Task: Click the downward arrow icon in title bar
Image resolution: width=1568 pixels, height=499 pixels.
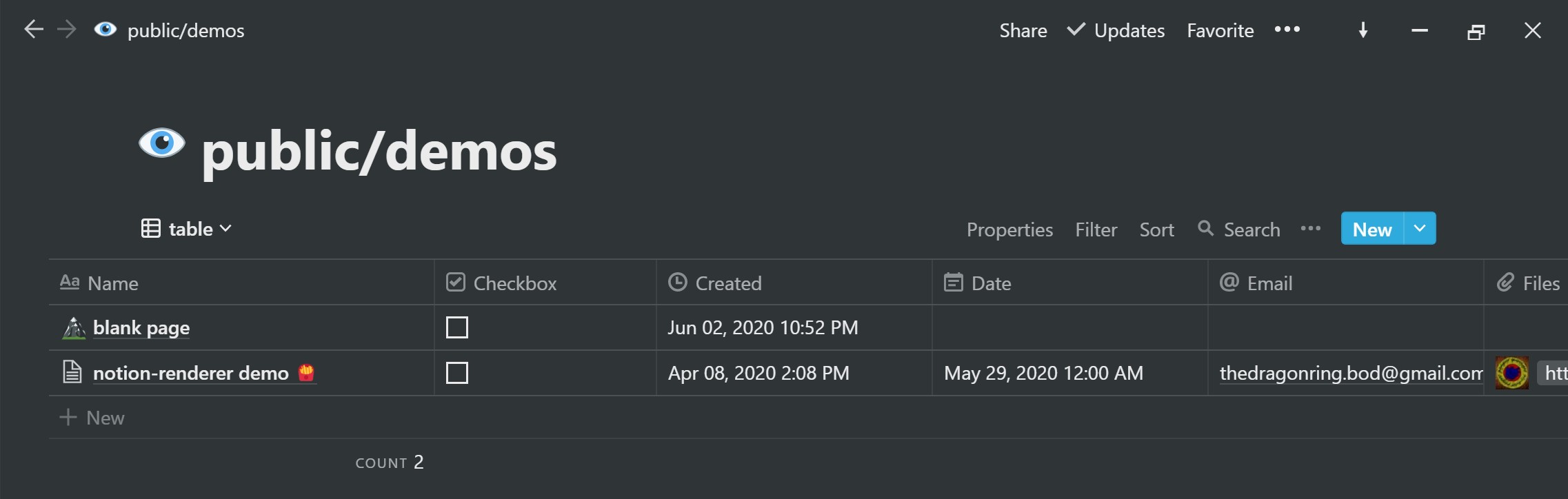Action: click(1363, 30)
